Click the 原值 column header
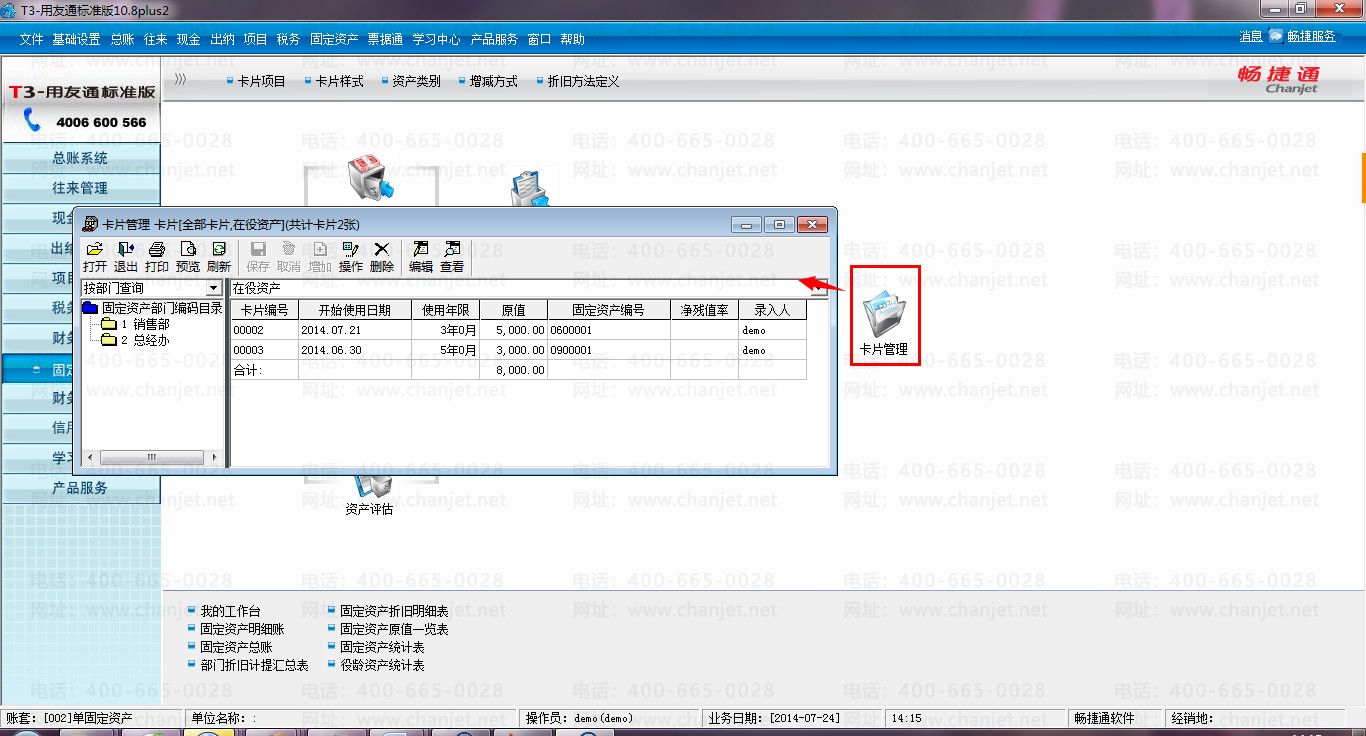Image resolution: width=1366 pixels, height=736 pixels. click(514, 310)
